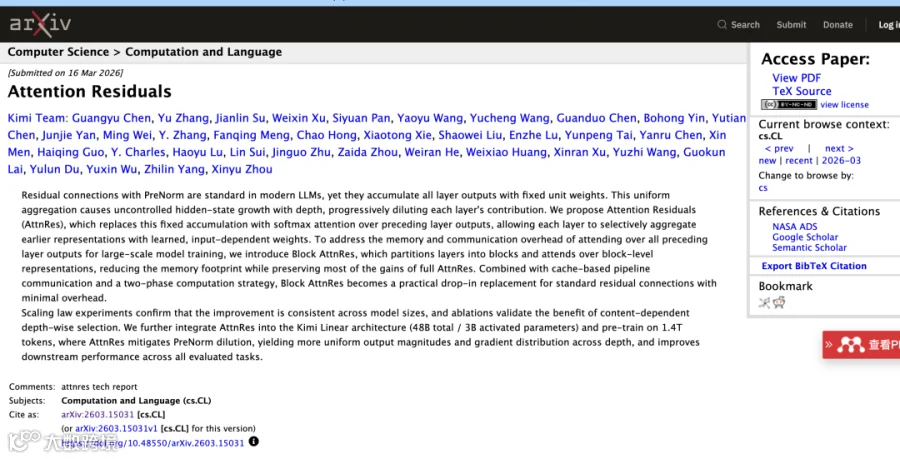
Task: Open the Semantic Scholar link
Action: (809, 247)
